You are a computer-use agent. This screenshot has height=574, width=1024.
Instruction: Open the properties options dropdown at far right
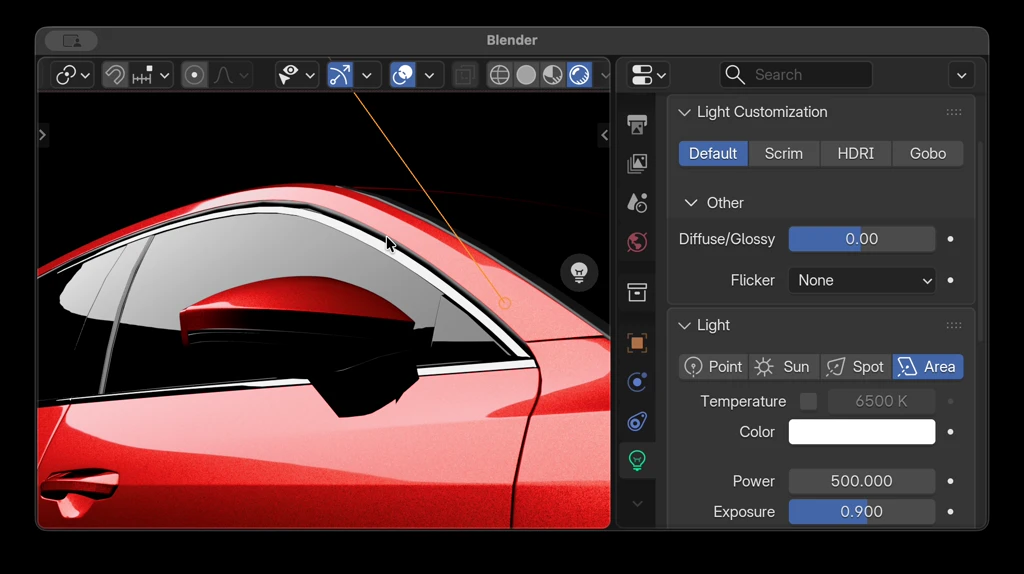coord(961,75)
